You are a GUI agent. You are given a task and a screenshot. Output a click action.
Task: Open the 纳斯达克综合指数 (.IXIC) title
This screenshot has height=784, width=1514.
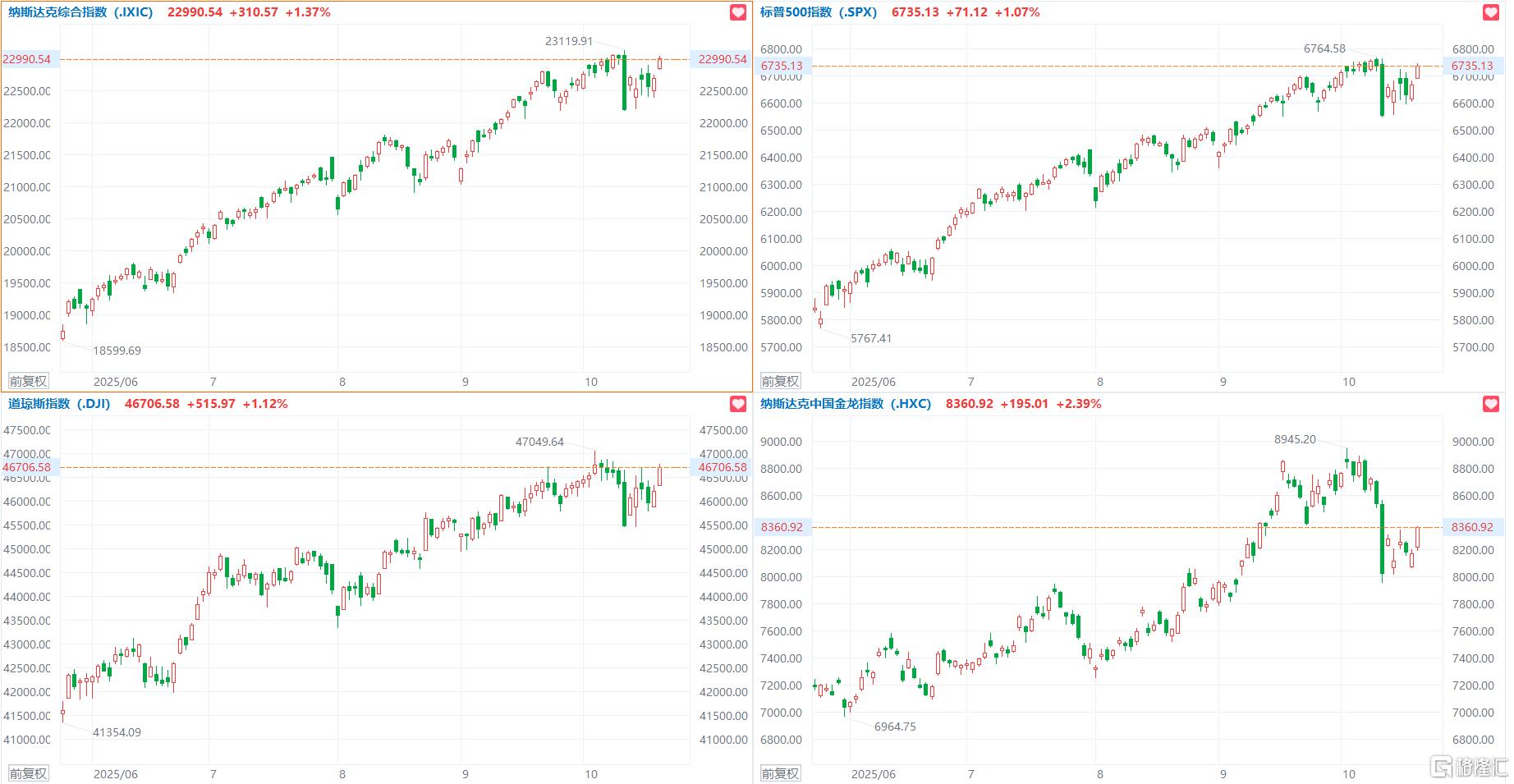pos(80,12)
